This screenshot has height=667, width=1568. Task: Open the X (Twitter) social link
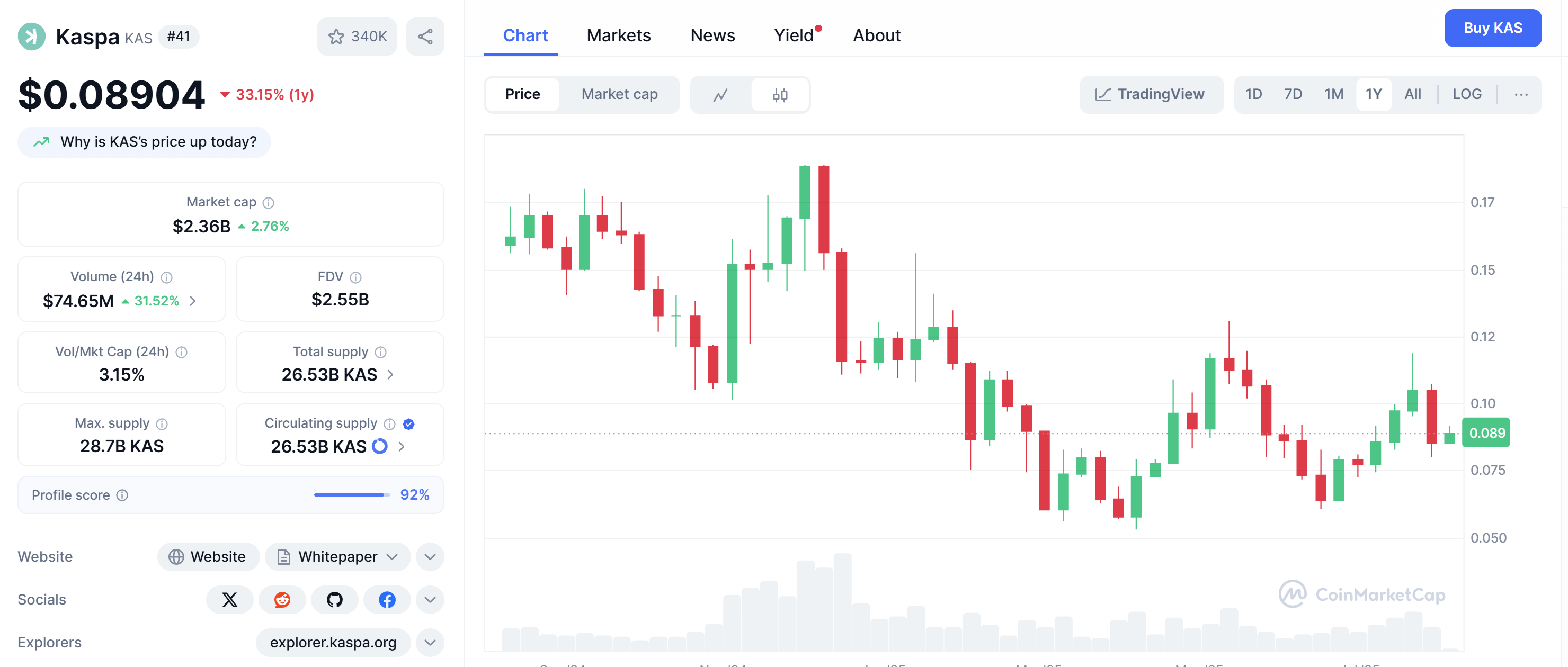[x=229, y=600]
